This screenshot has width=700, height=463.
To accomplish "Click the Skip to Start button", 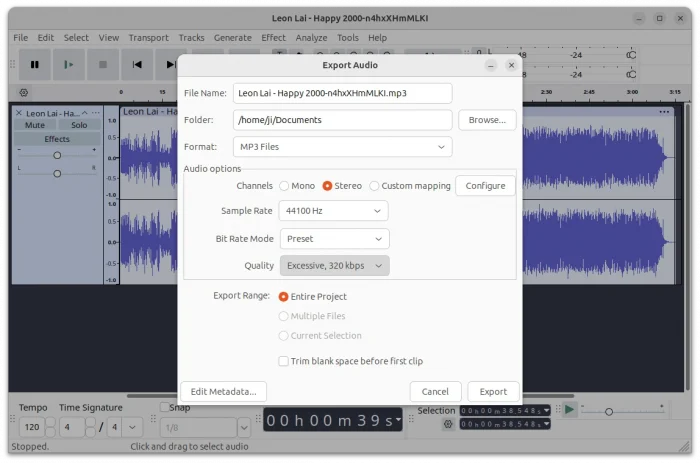I will 137,65.
